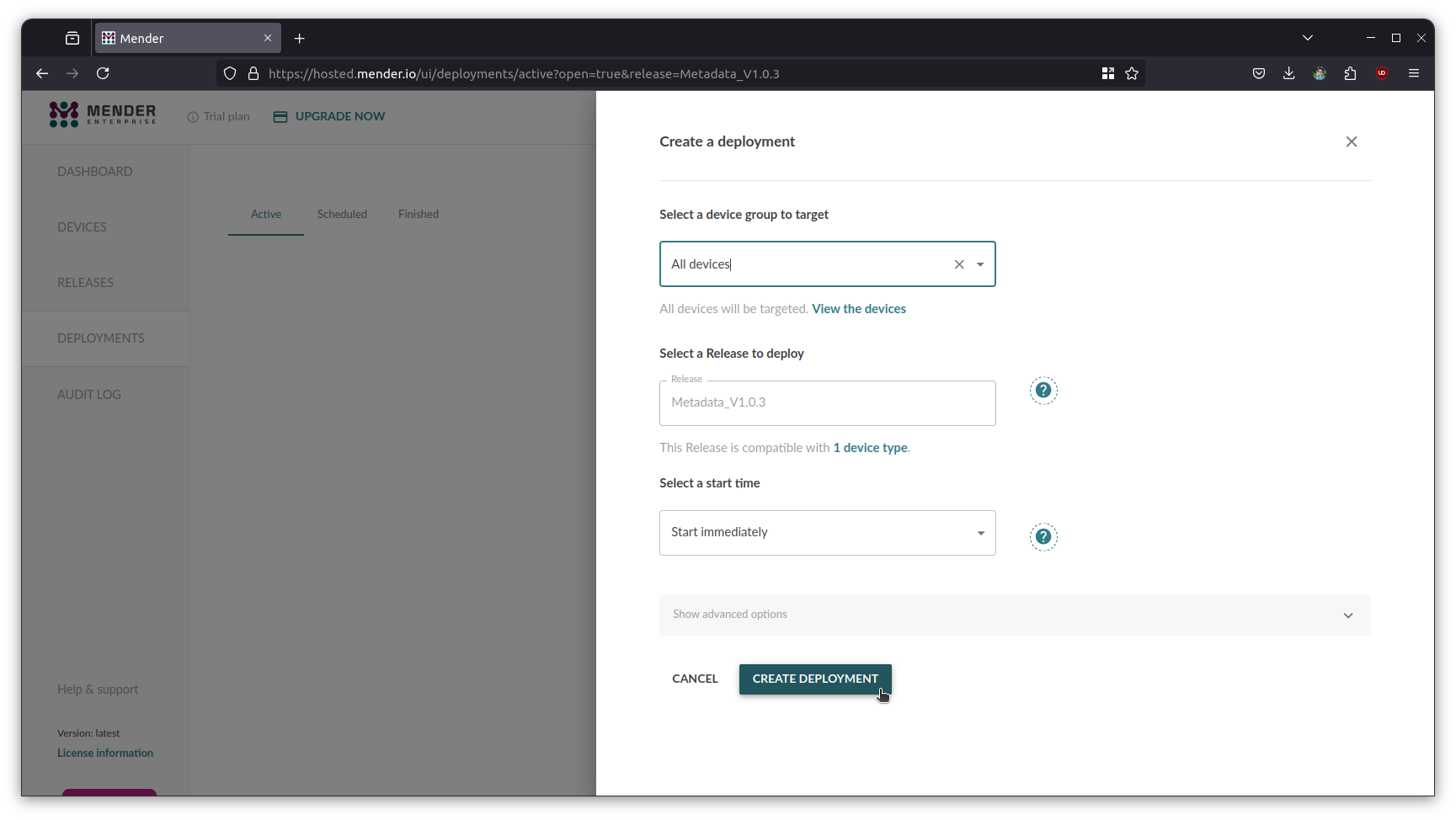Open DEVICES in sidebar

[82, 227]
